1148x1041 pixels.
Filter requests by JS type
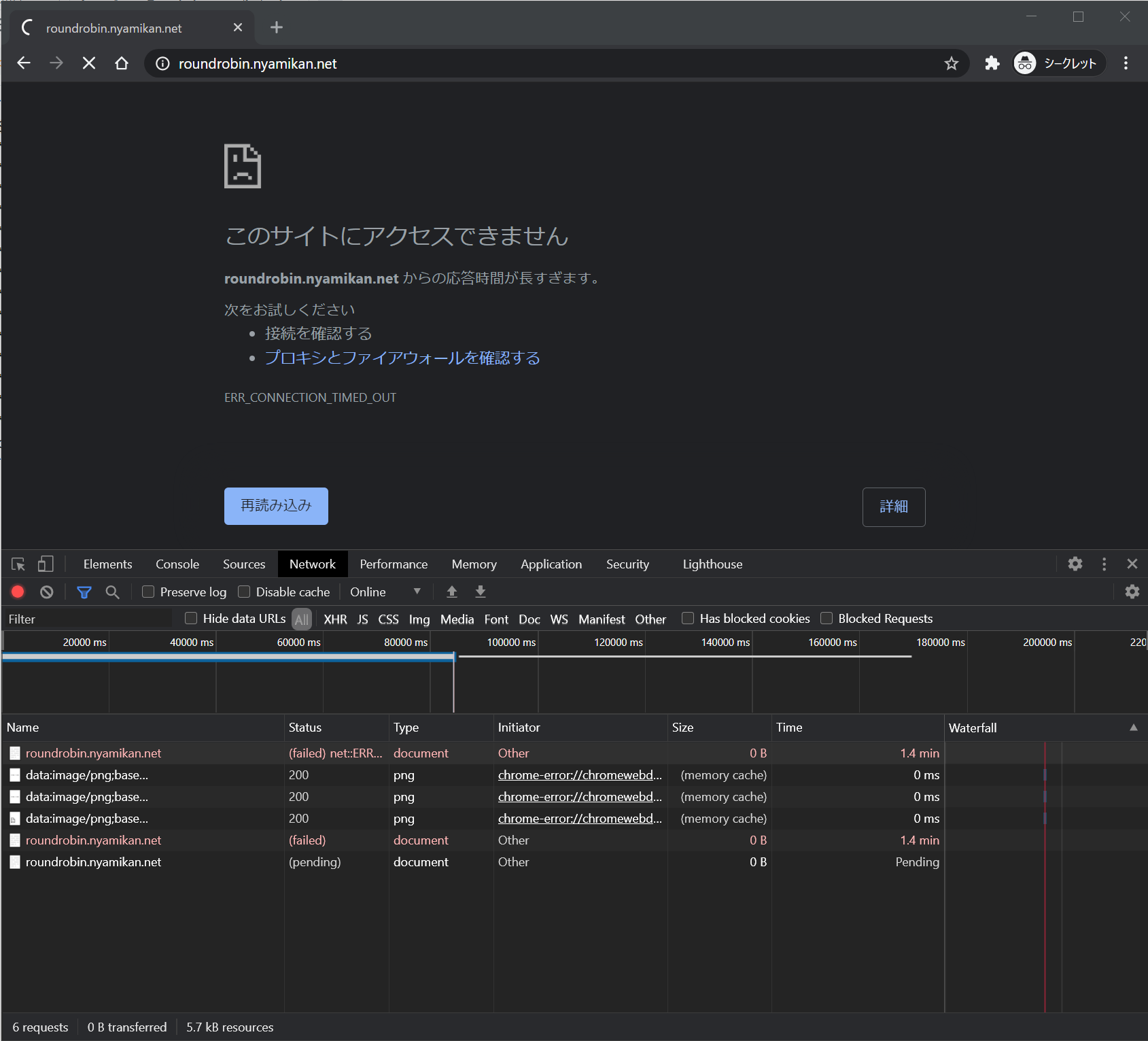pyautogui.click(x=362, y=619)
